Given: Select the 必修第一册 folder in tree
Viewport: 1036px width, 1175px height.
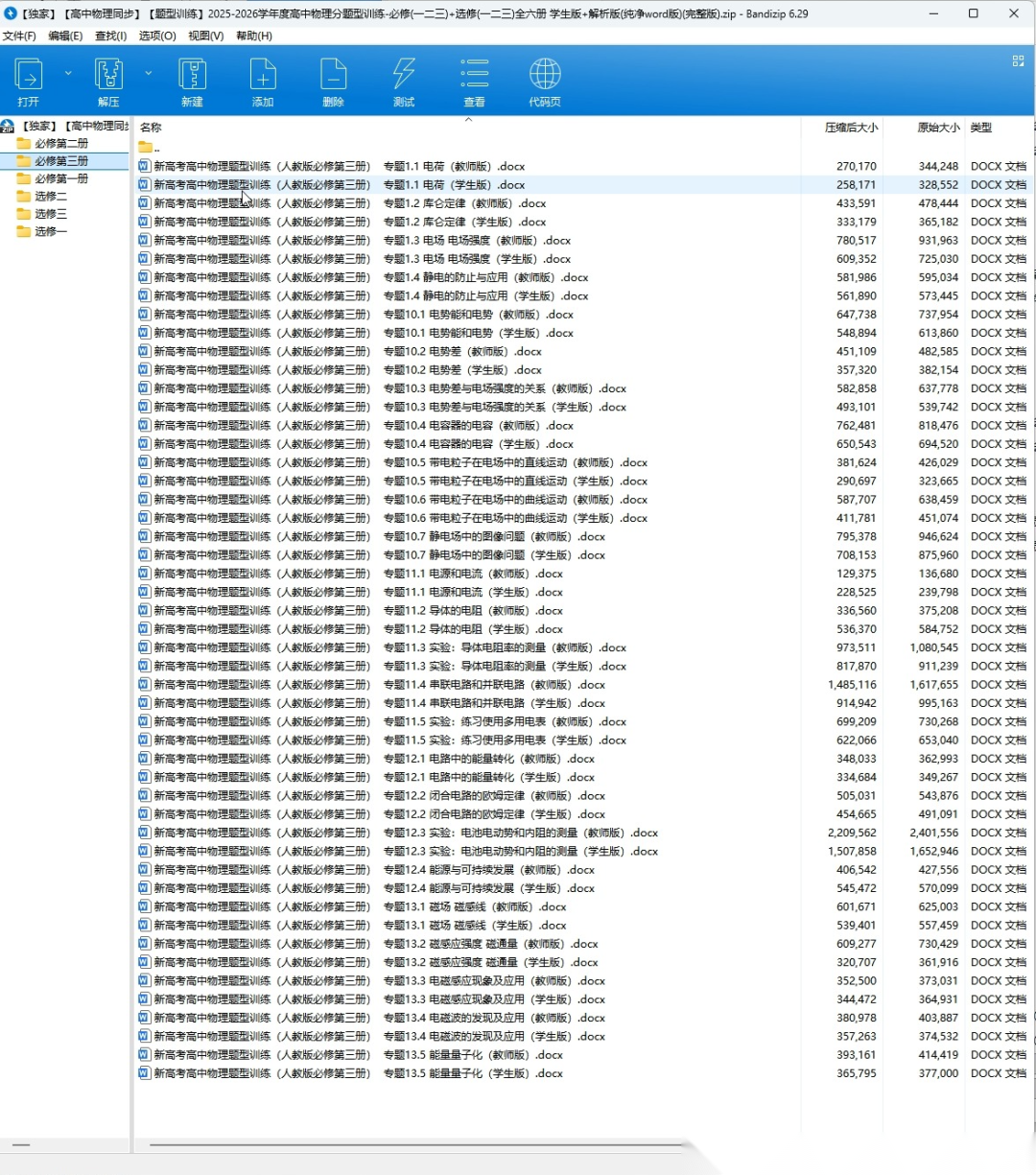Looking at the screenshot, I should pyautogui.click(x=61, y=178).
